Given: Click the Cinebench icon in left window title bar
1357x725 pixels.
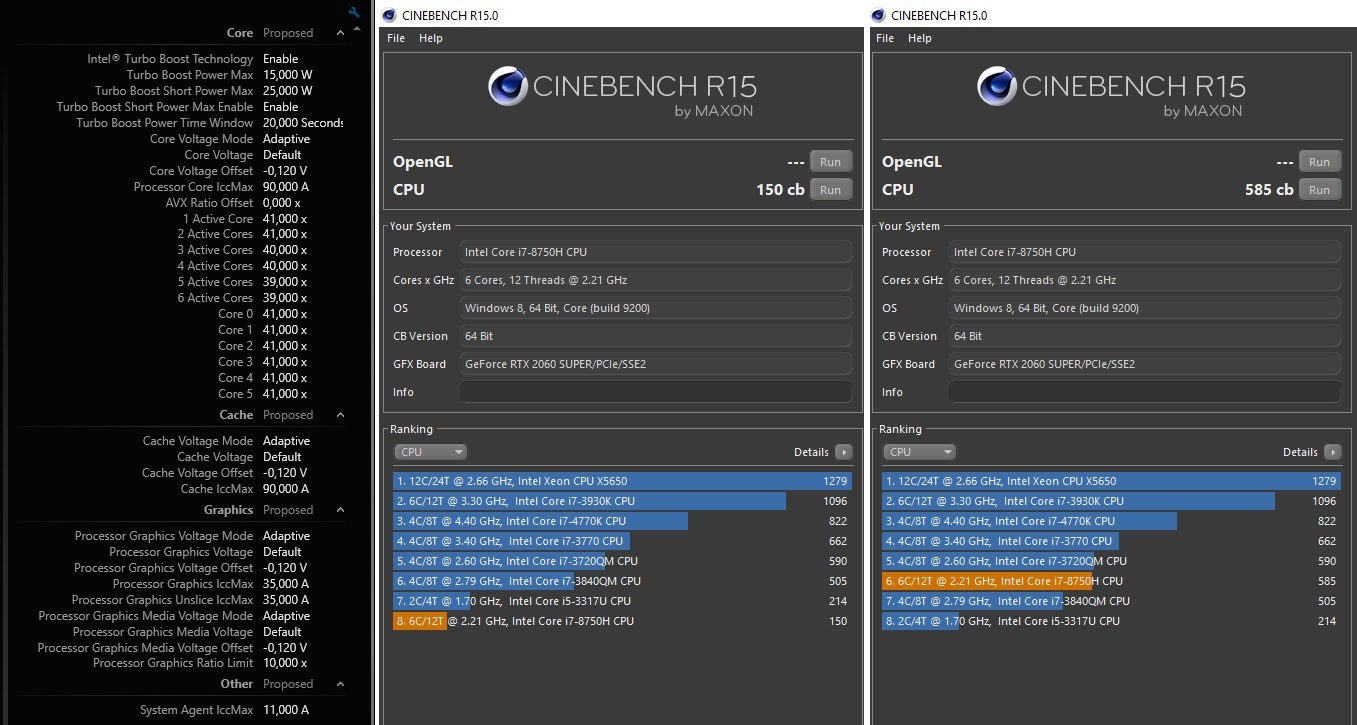Looking at the screenshot, I should pyautogui.click(x=389, y=15).
